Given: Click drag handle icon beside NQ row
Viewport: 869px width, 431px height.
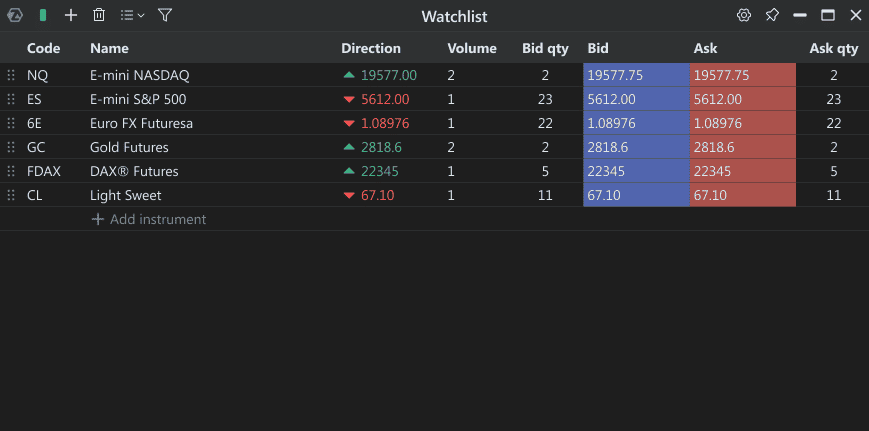Looking at the screenshot, I should pos(11,75).
